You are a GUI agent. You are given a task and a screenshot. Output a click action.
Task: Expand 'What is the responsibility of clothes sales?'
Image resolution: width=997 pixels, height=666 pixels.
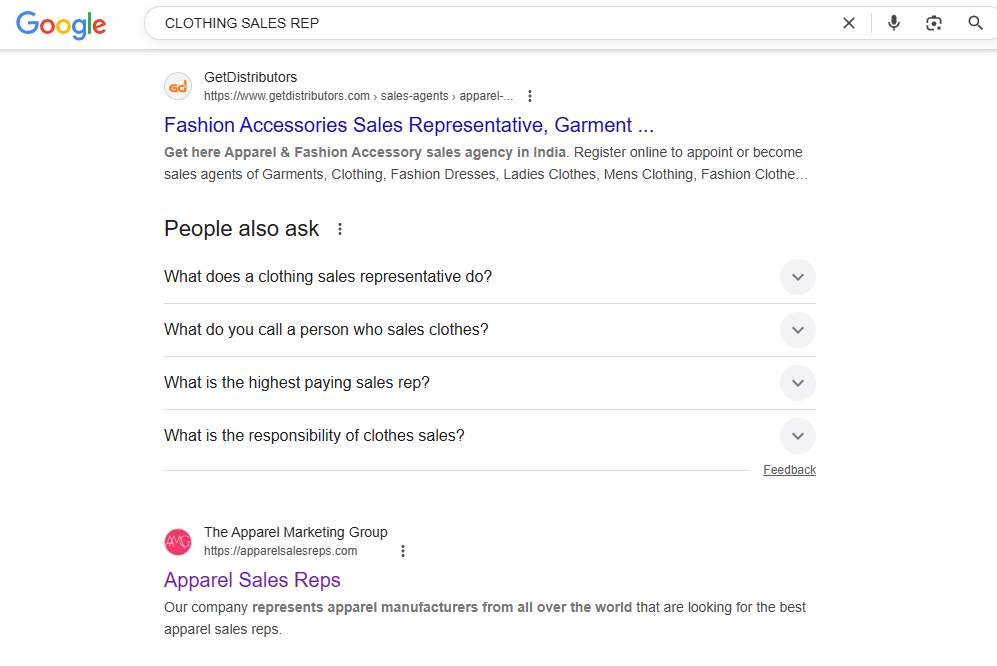(x=490, y=436)
